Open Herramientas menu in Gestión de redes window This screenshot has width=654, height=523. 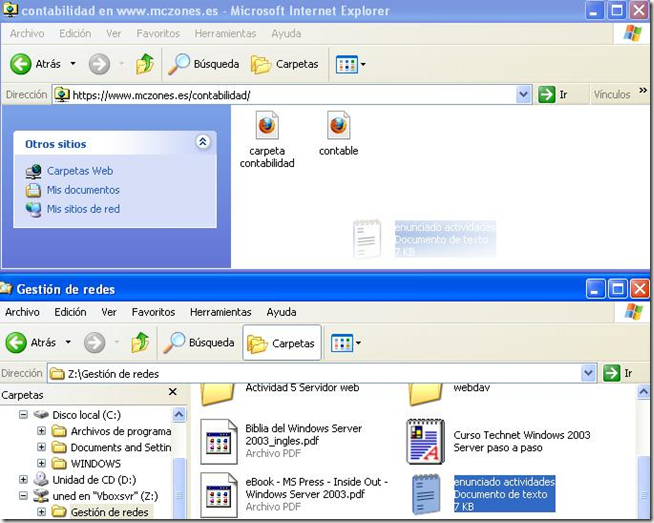click(221, 312)
